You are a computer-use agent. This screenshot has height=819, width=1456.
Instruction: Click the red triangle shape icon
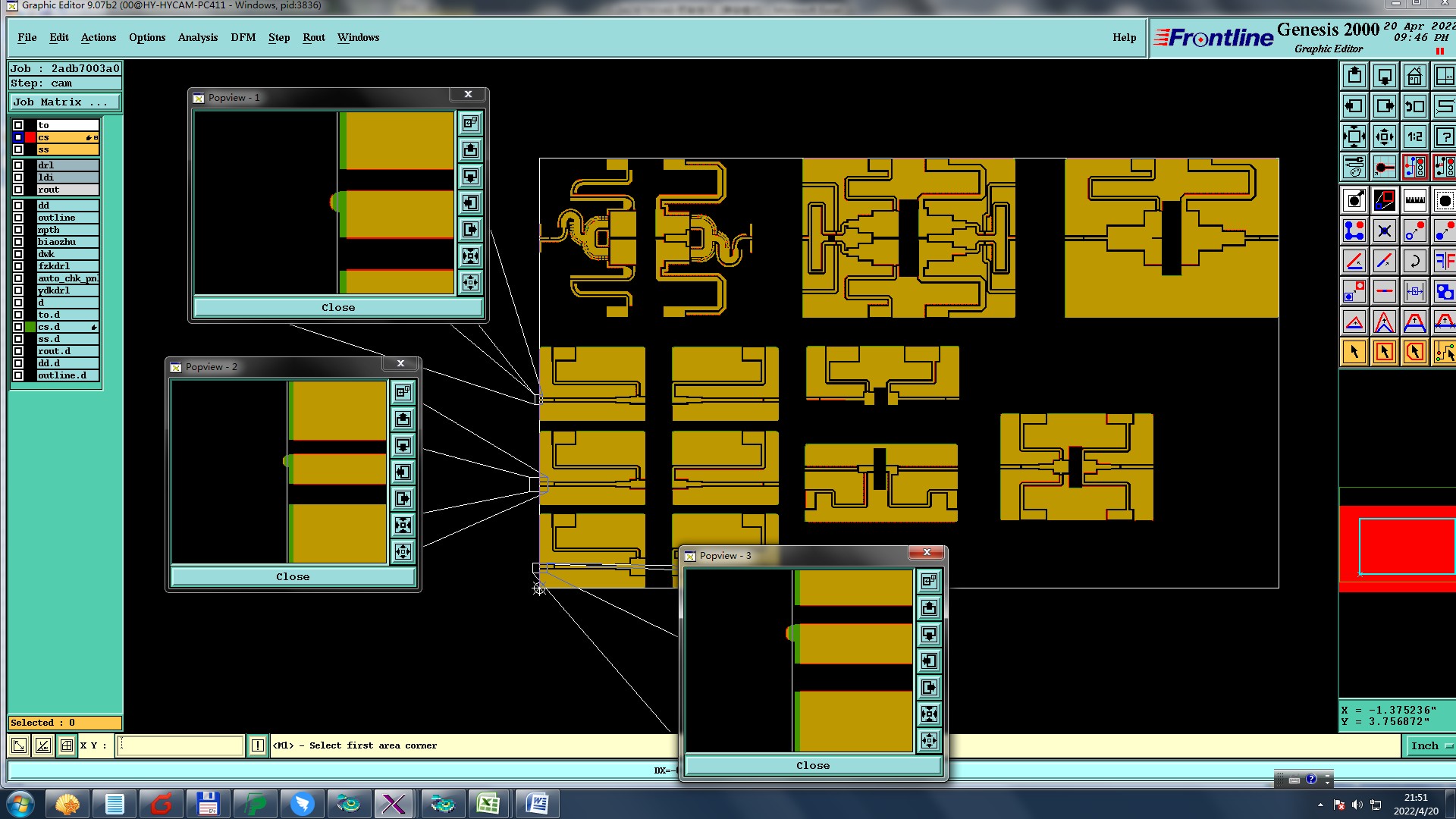[x=1354, y=322]
